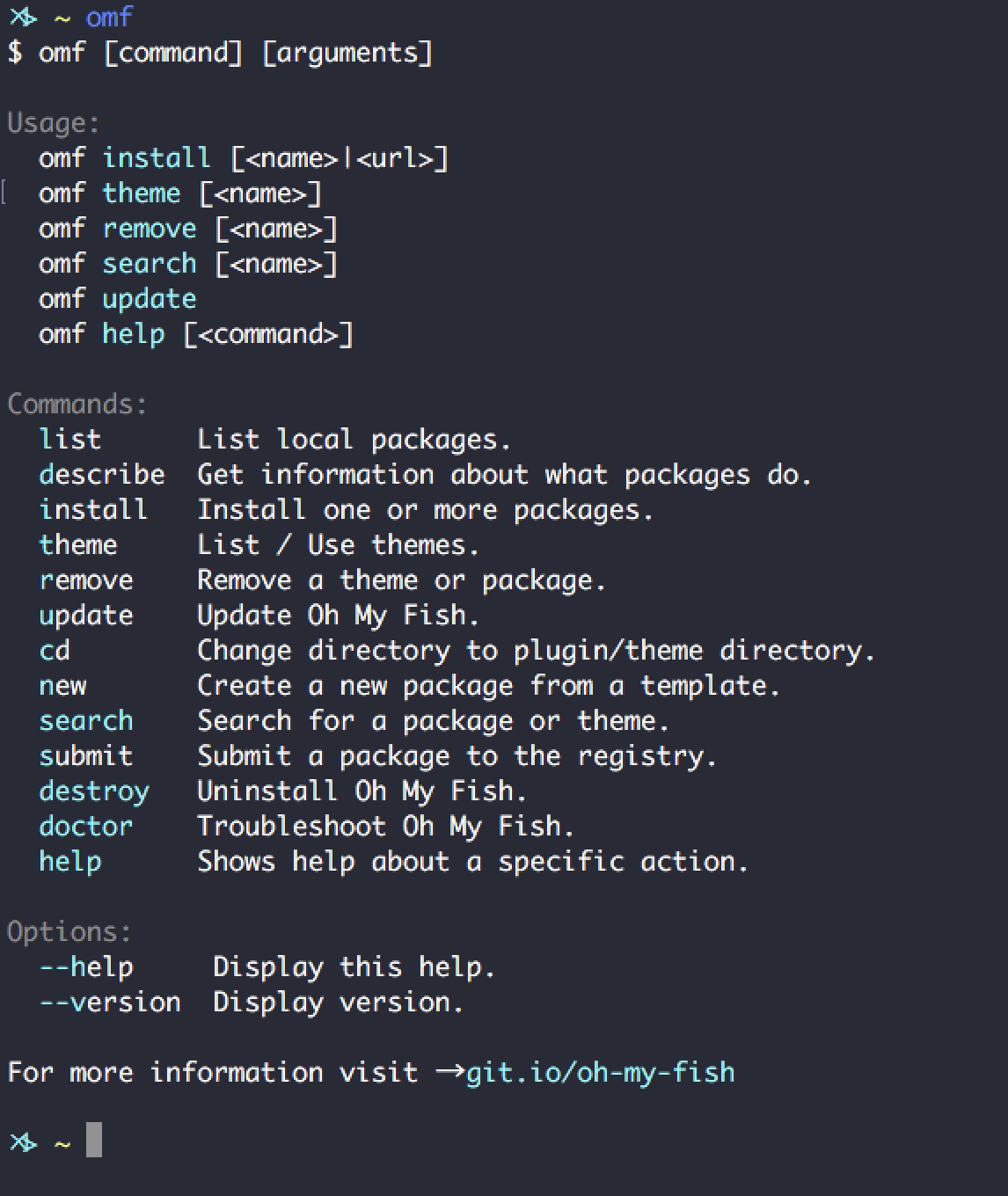Click the 'describe' command name

click(x=102, y=475)
